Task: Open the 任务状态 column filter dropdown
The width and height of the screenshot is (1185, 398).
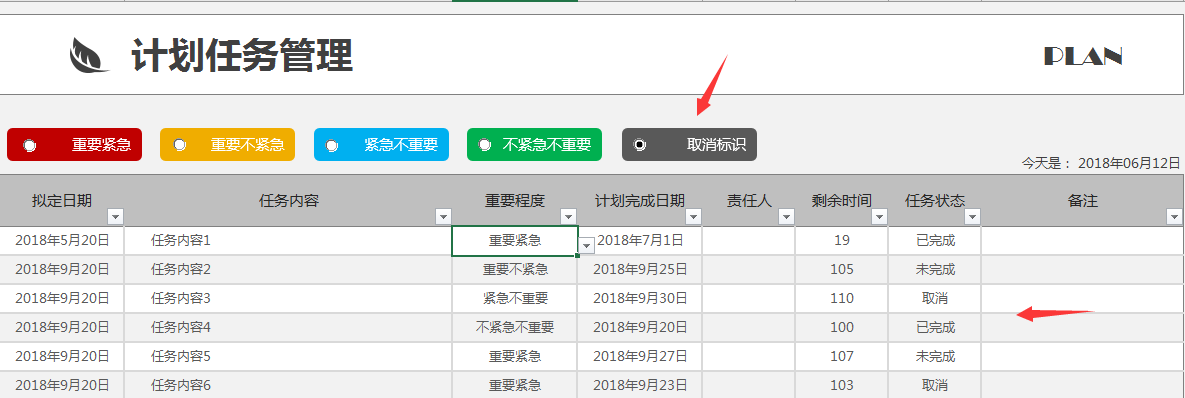Action: [972, 217]
